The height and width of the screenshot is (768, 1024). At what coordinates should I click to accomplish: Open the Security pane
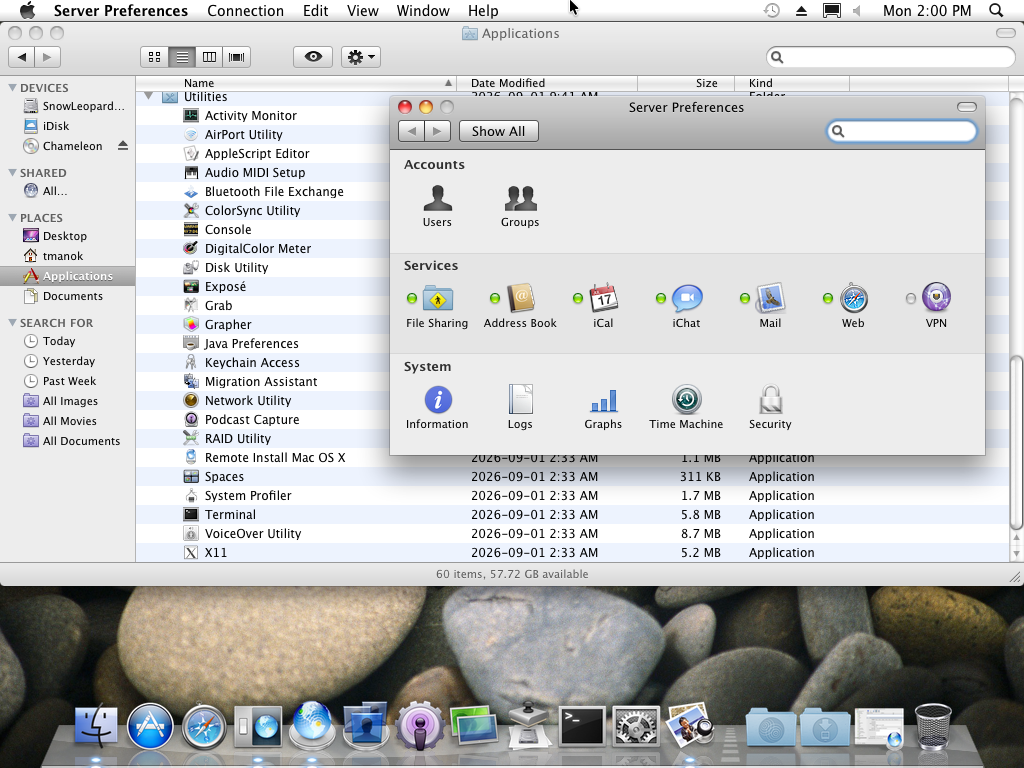(x=770, y=408)
